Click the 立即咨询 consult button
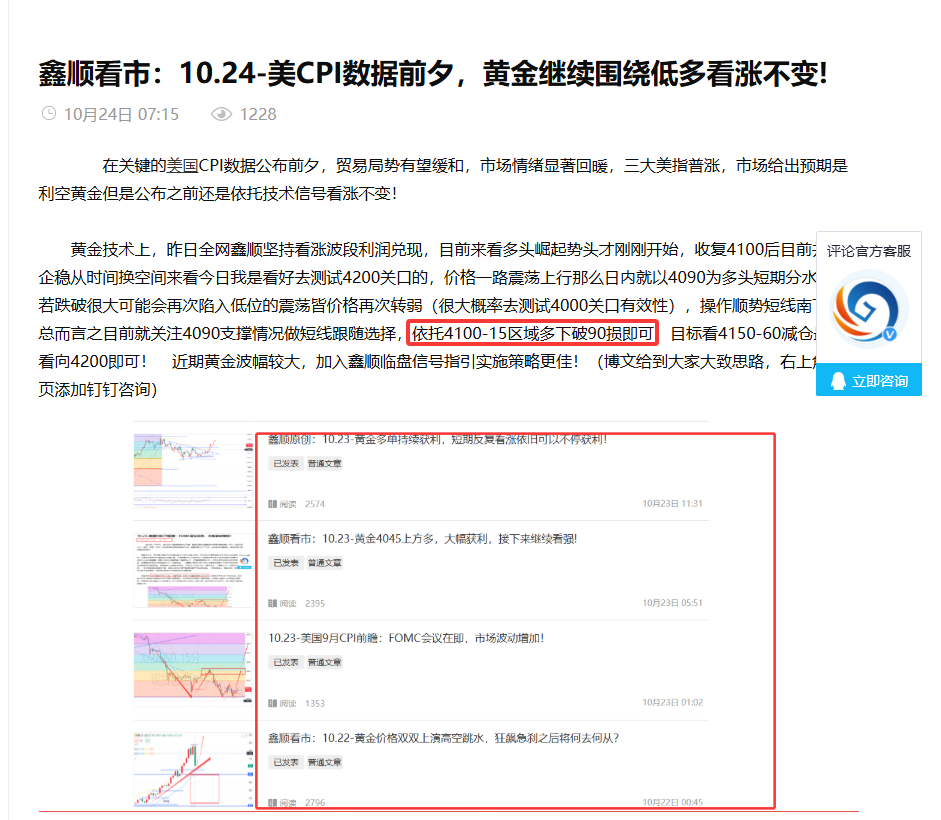The width and height of the screenshot is (941, 820). click(x=868, y=380)
